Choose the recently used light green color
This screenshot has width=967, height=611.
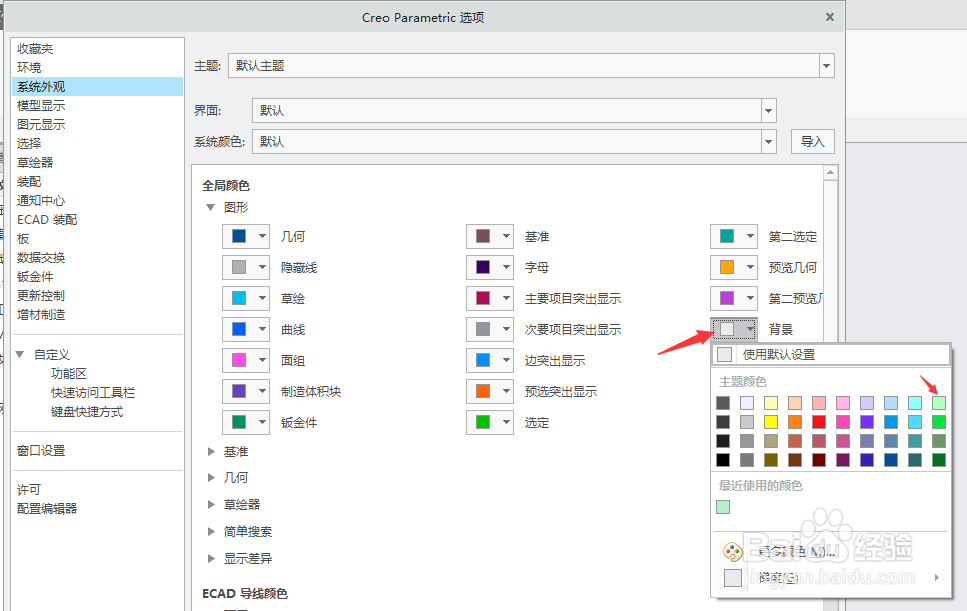tap(723, 507)
